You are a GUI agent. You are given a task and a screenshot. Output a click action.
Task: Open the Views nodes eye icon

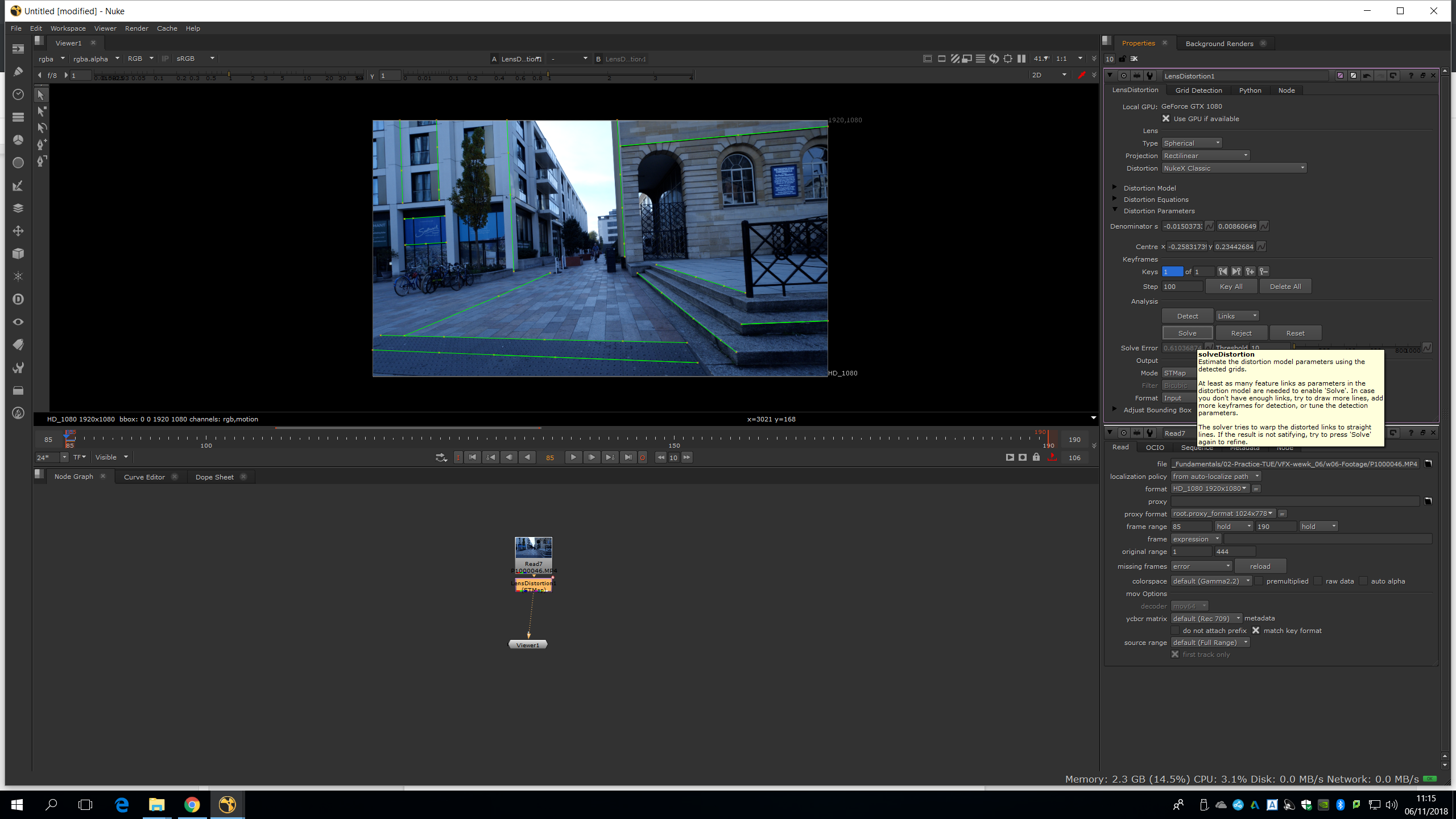pos(18,322)
